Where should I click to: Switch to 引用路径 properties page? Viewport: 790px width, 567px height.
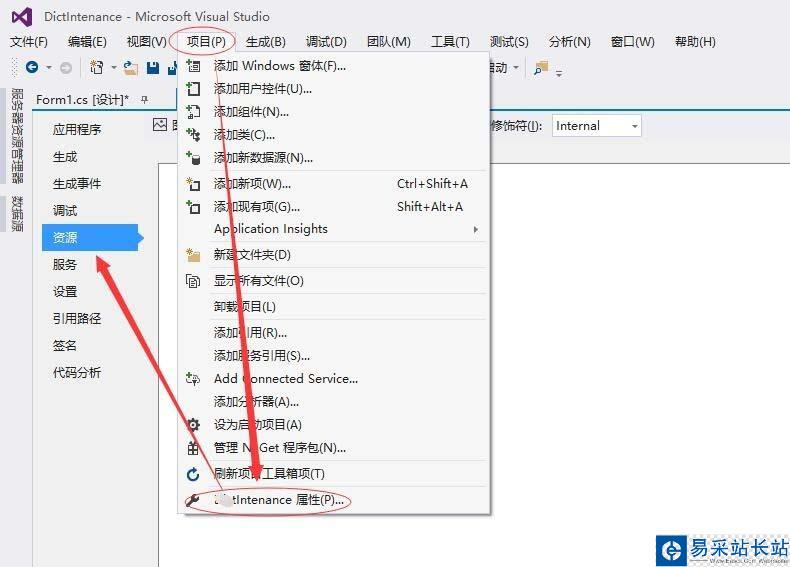(x=77, y=319)
